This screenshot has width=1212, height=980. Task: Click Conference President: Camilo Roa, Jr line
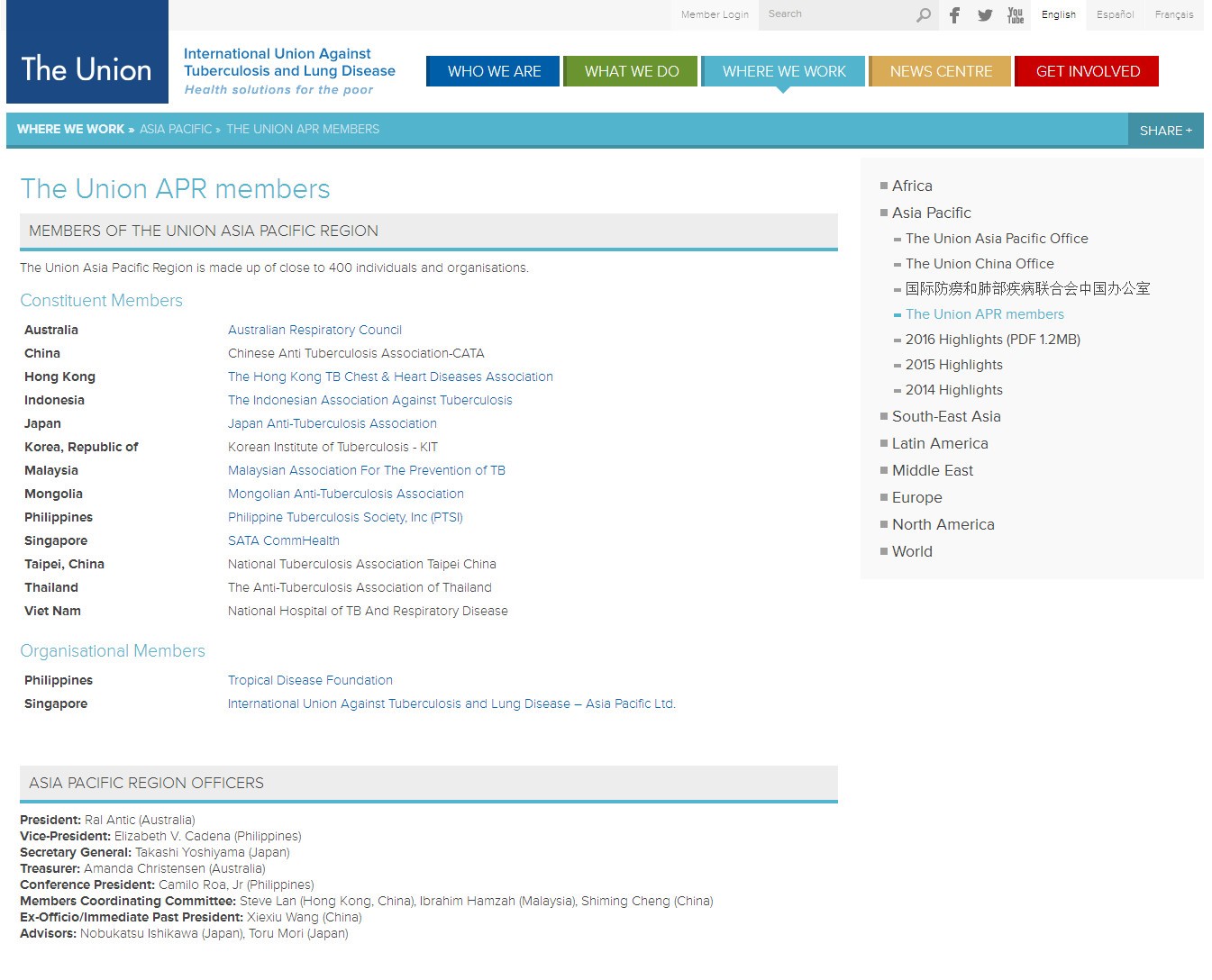pyautogui.click(x=167, y=885)
